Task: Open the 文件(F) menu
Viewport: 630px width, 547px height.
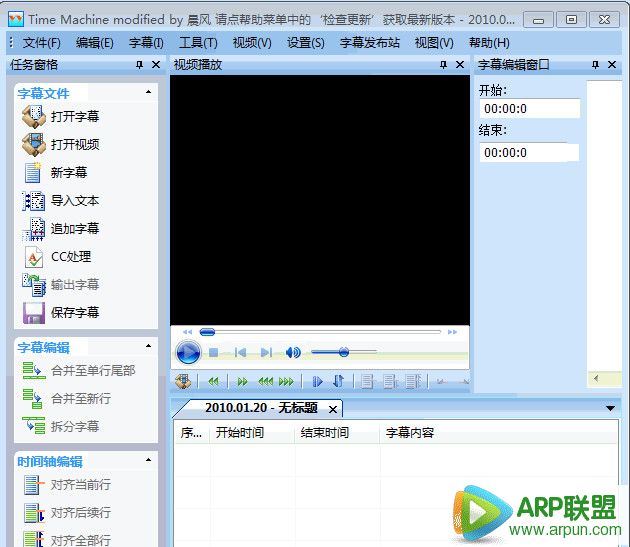Action: coord(41,43)
